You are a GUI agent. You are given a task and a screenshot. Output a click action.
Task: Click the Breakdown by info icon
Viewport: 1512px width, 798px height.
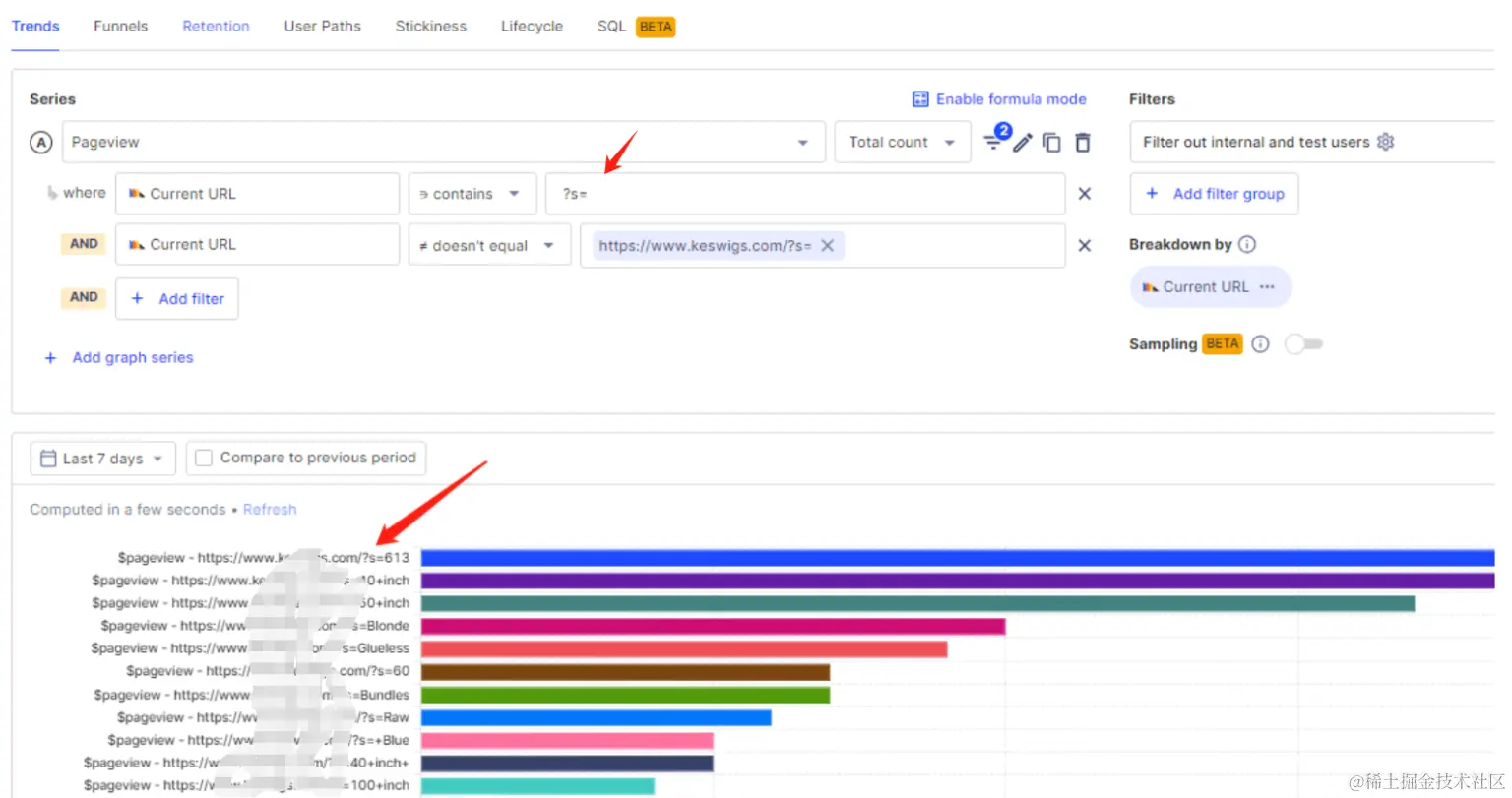pyautogui.click(x=1247, y=244)
